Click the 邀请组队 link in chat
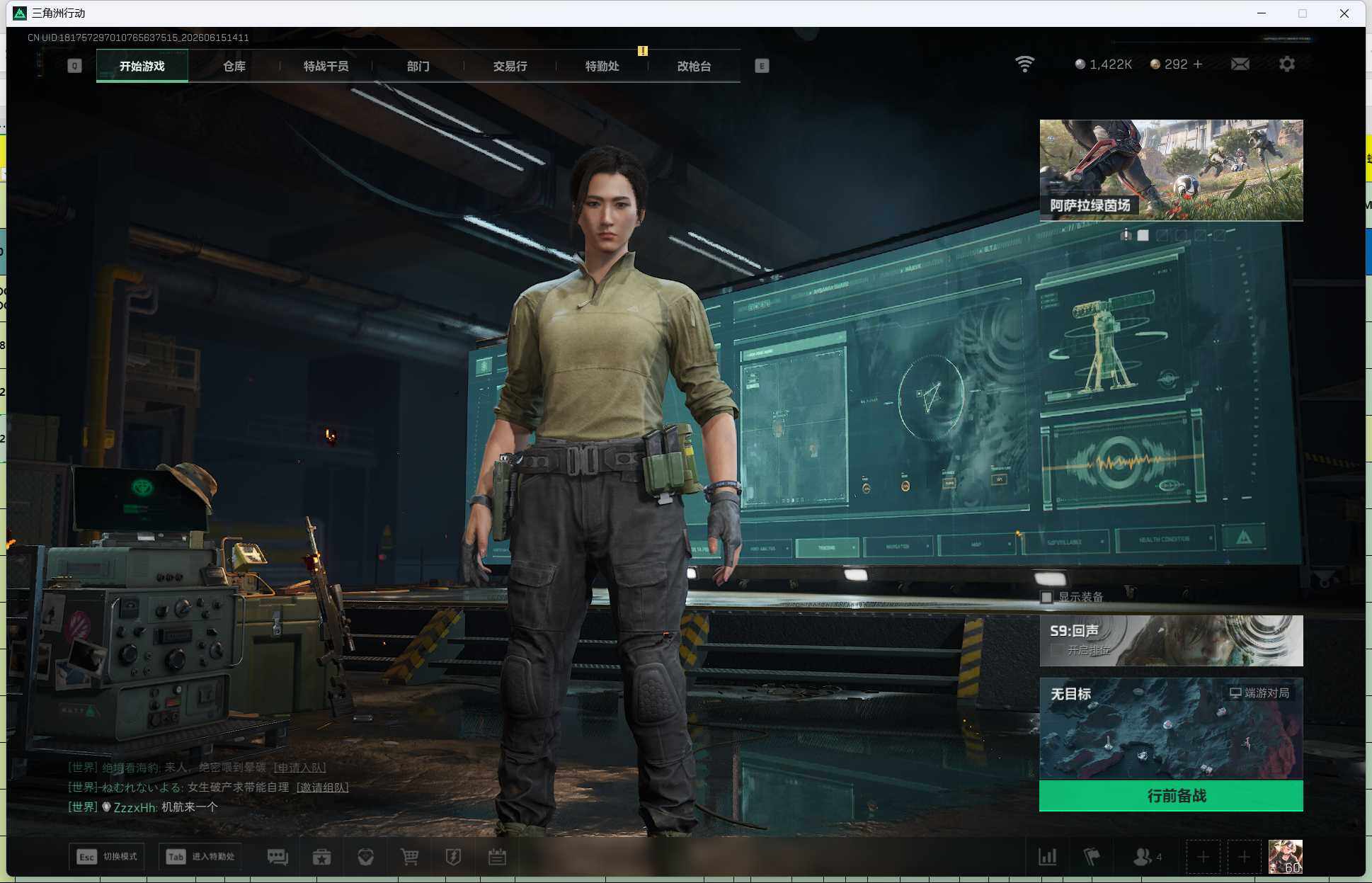 [x=322, y=787]
